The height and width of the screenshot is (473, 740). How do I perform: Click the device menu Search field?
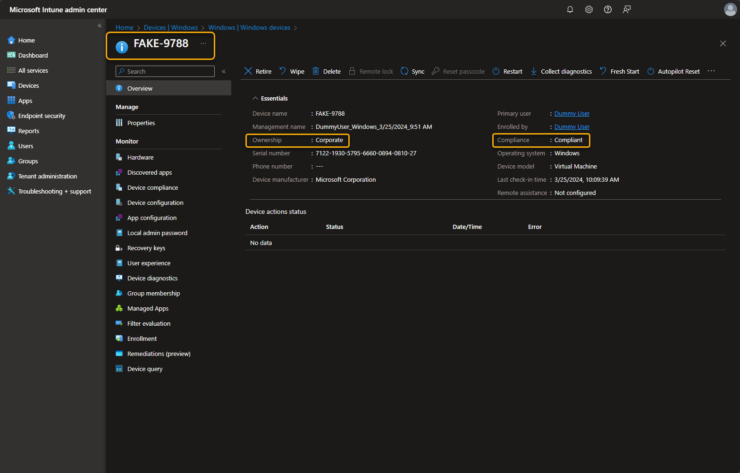click(163, 72)
